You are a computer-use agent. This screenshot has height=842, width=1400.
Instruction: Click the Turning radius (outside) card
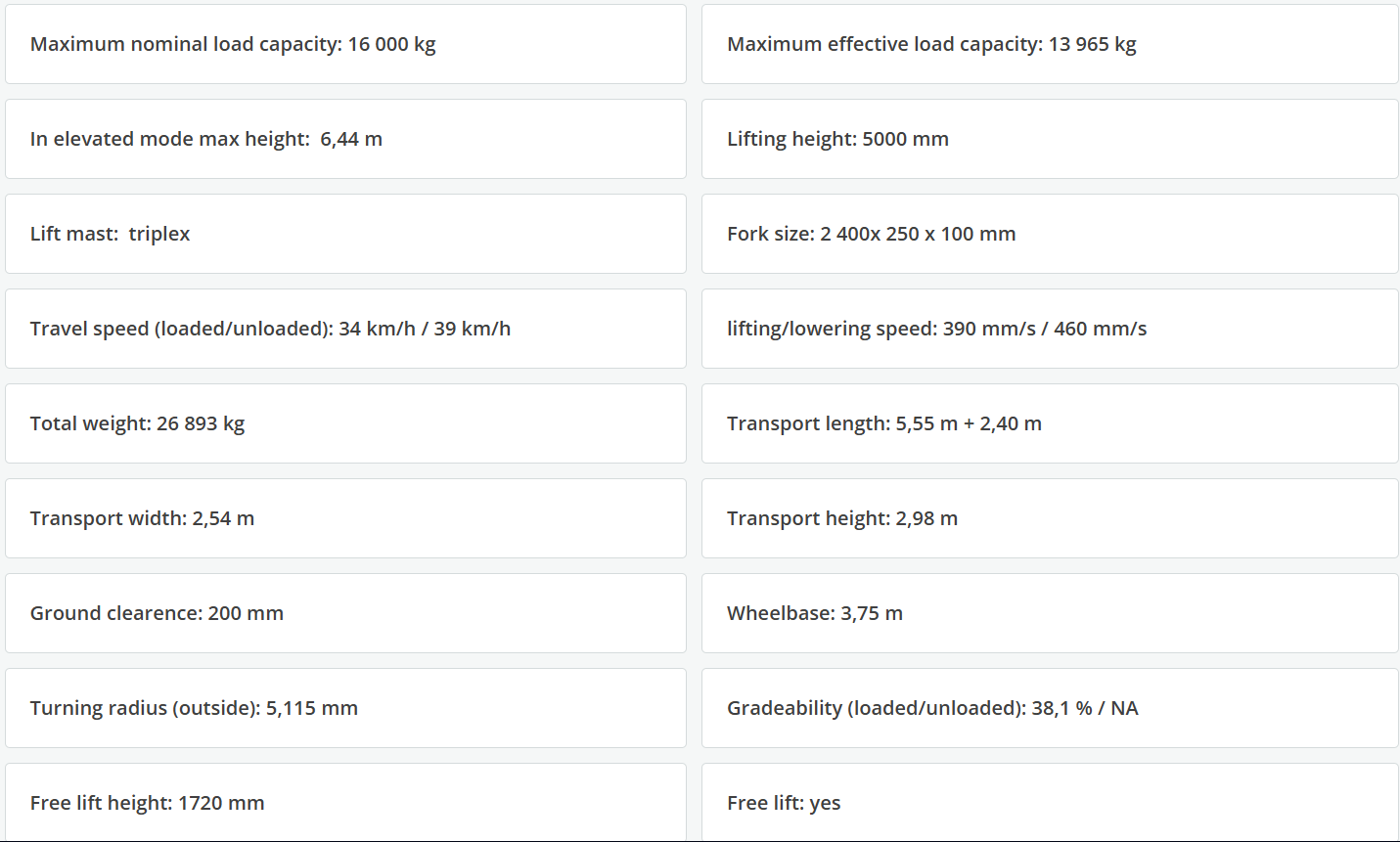345,708
